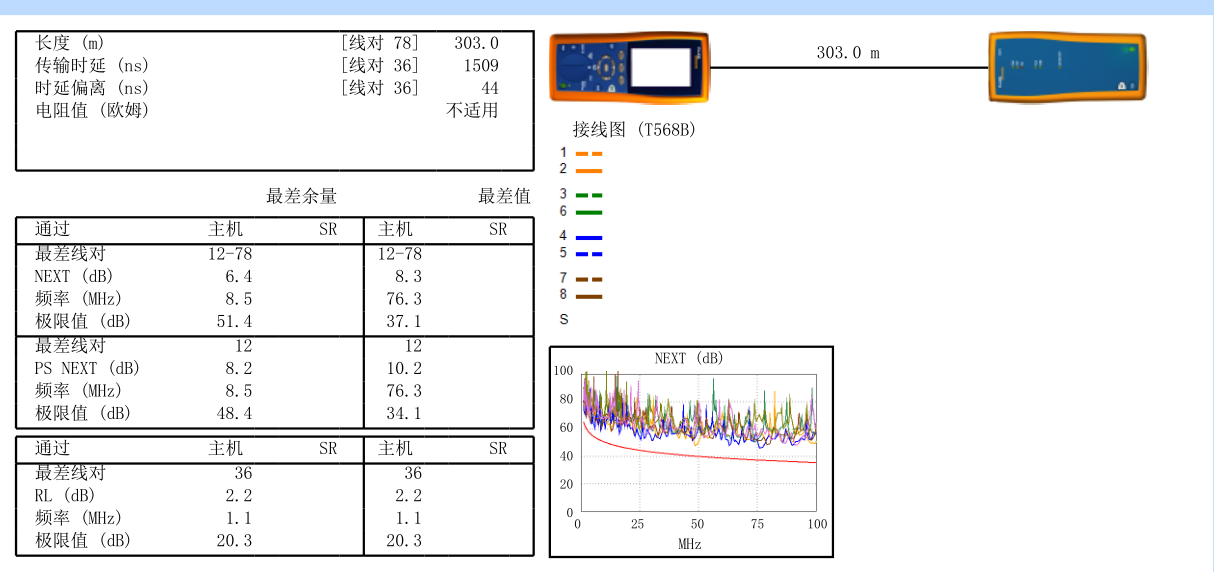Select wire 2 solid orange line
This screenshot has width=1214, height=572.
coord(589,171)
